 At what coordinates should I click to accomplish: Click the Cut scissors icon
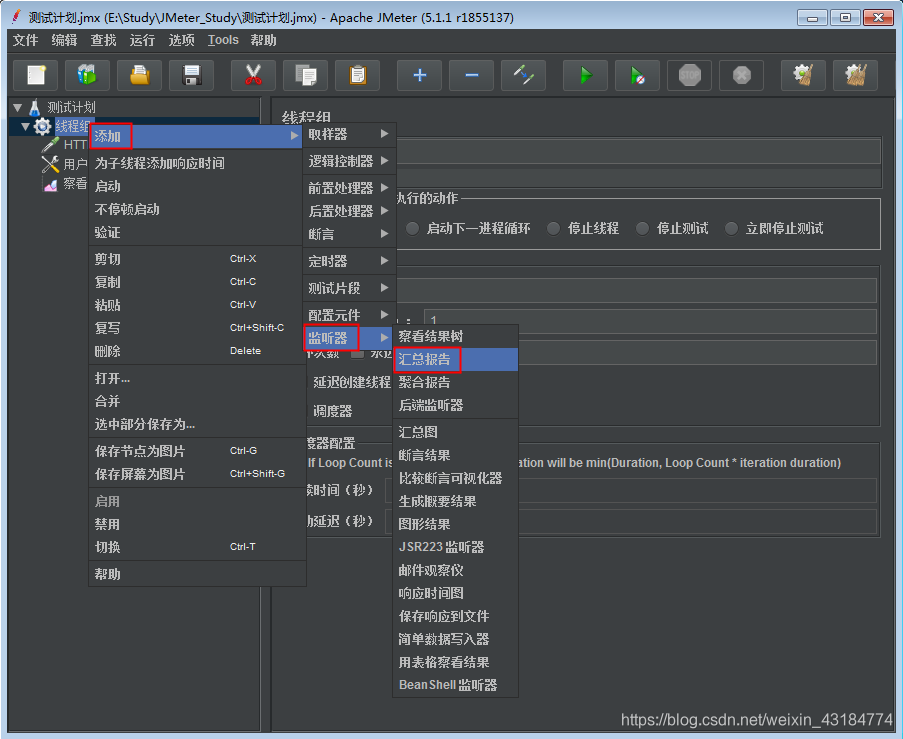(253, 75)
